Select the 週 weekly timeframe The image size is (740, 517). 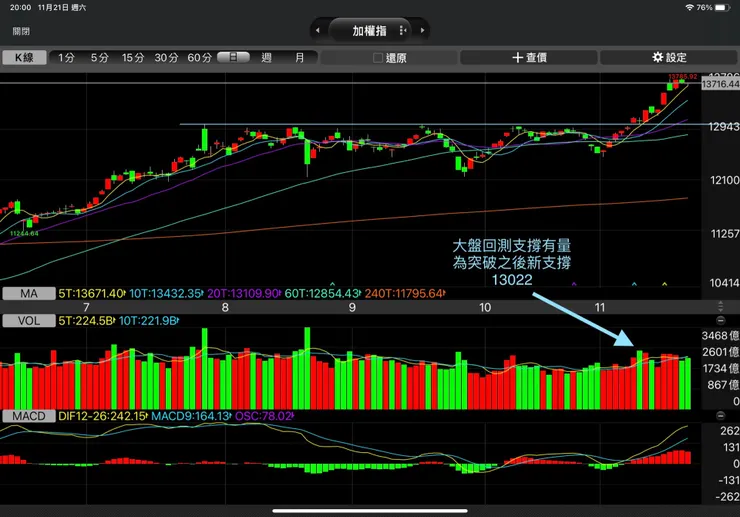coord(267,58)
